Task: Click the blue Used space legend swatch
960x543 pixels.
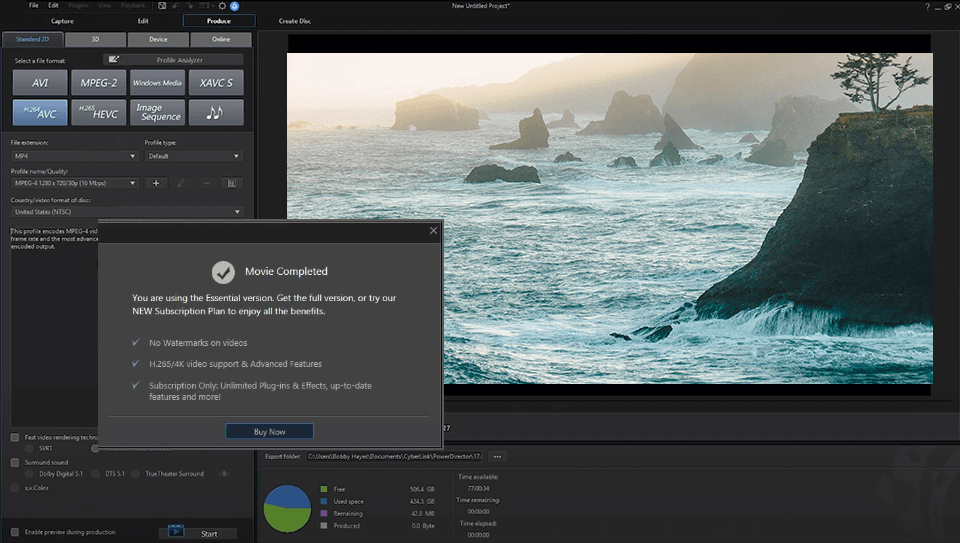Action: pos(324,501)
